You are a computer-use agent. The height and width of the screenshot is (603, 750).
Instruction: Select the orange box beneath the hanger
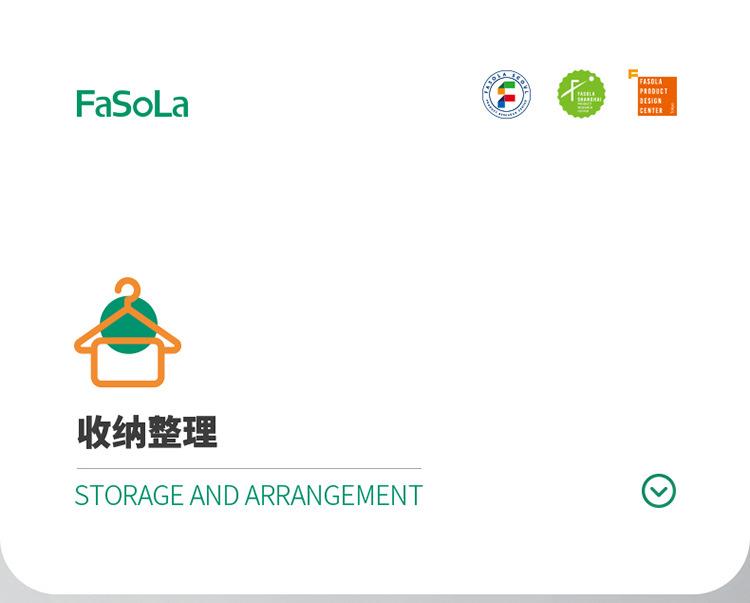point(128,362)
